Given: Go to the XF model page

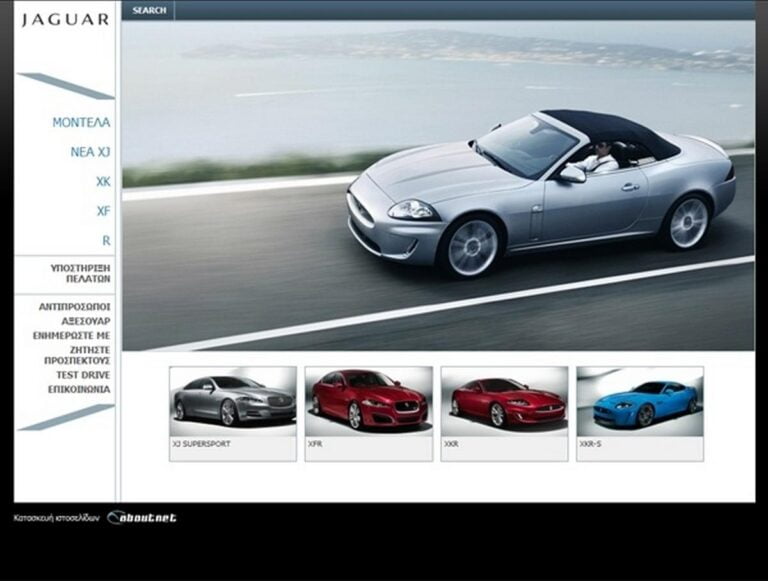Looking at the screenshot, I should coord(103,211).
